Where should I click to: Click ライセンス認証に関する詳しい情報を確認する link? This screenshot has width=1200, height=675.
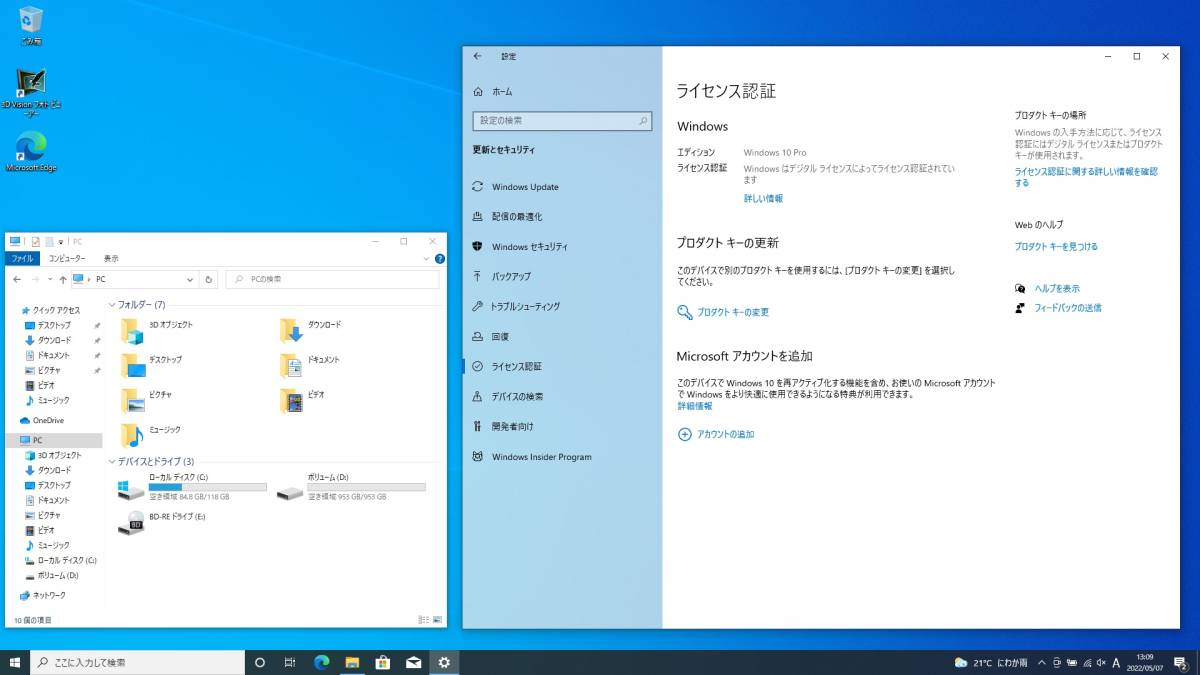click(1086, 177)
